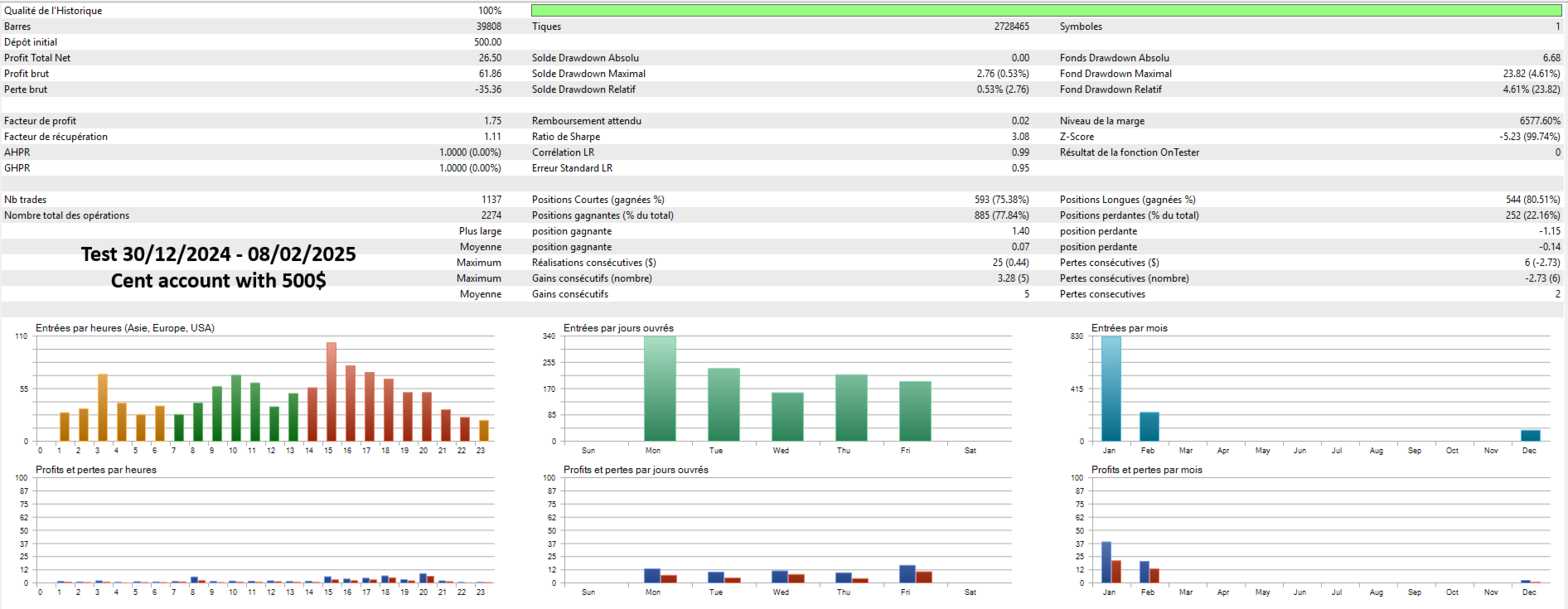Click the Monday bar in entries per weekday

(660, 389)
